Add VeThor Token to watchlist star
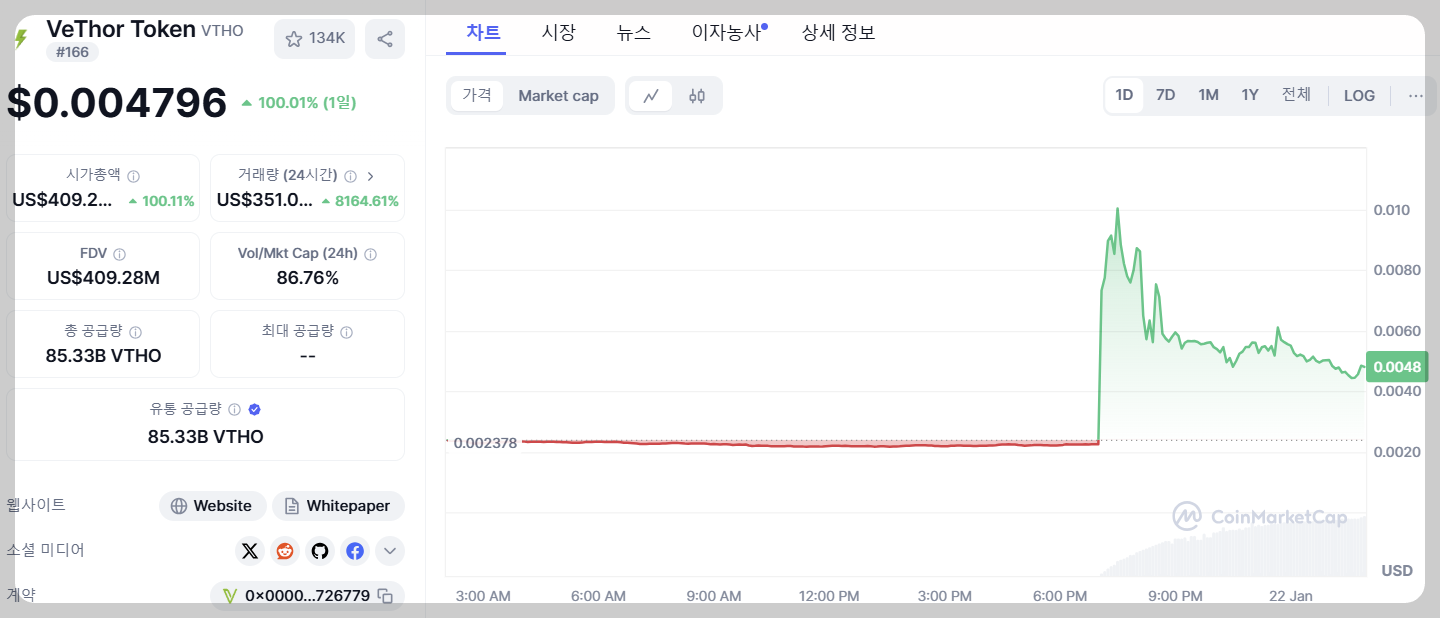The image size is (1440, 618). click(x=293, y=38)
